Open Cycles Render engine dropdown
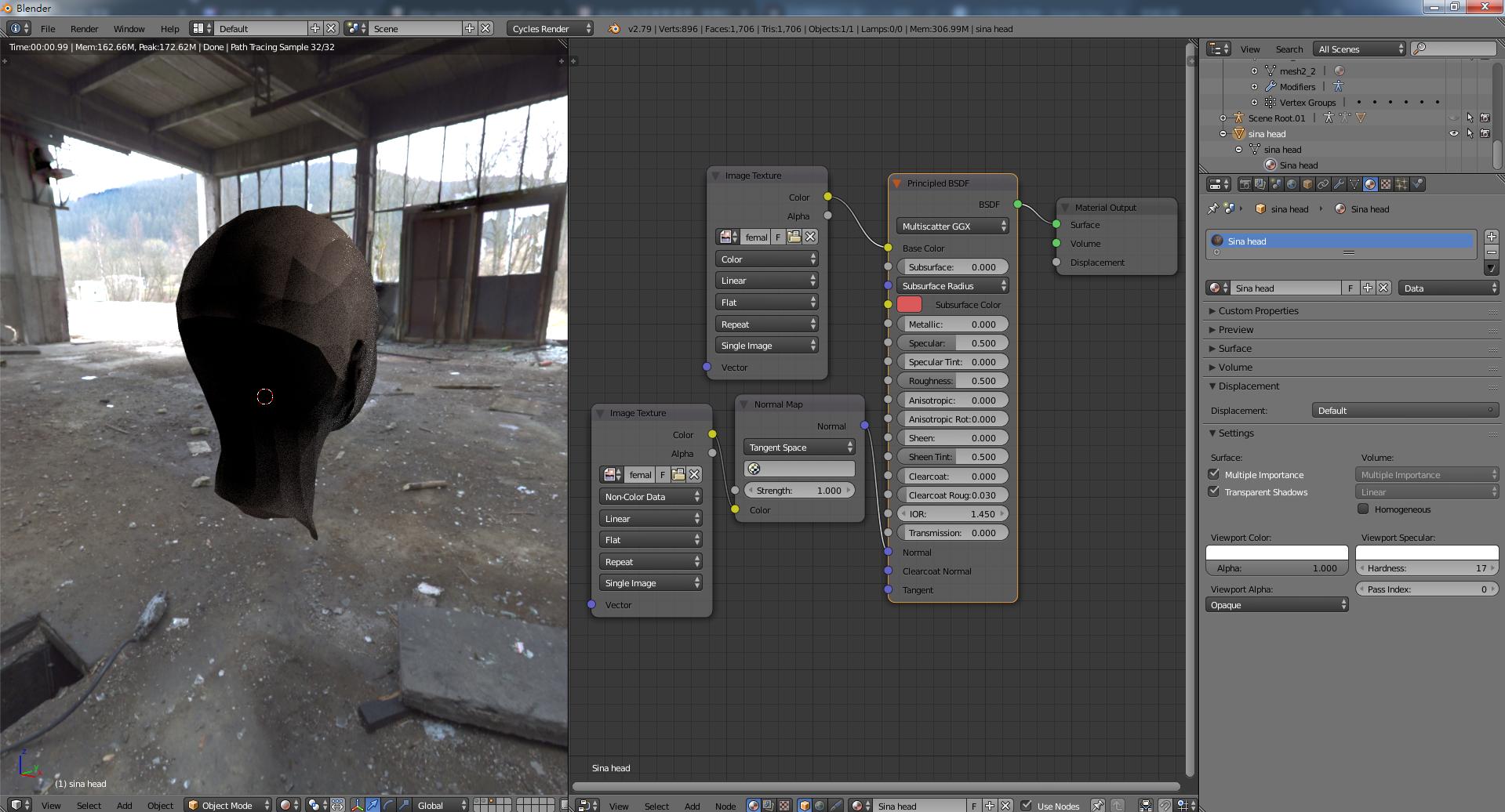Screen dimensions: 1505x812 tap(550, 28)
